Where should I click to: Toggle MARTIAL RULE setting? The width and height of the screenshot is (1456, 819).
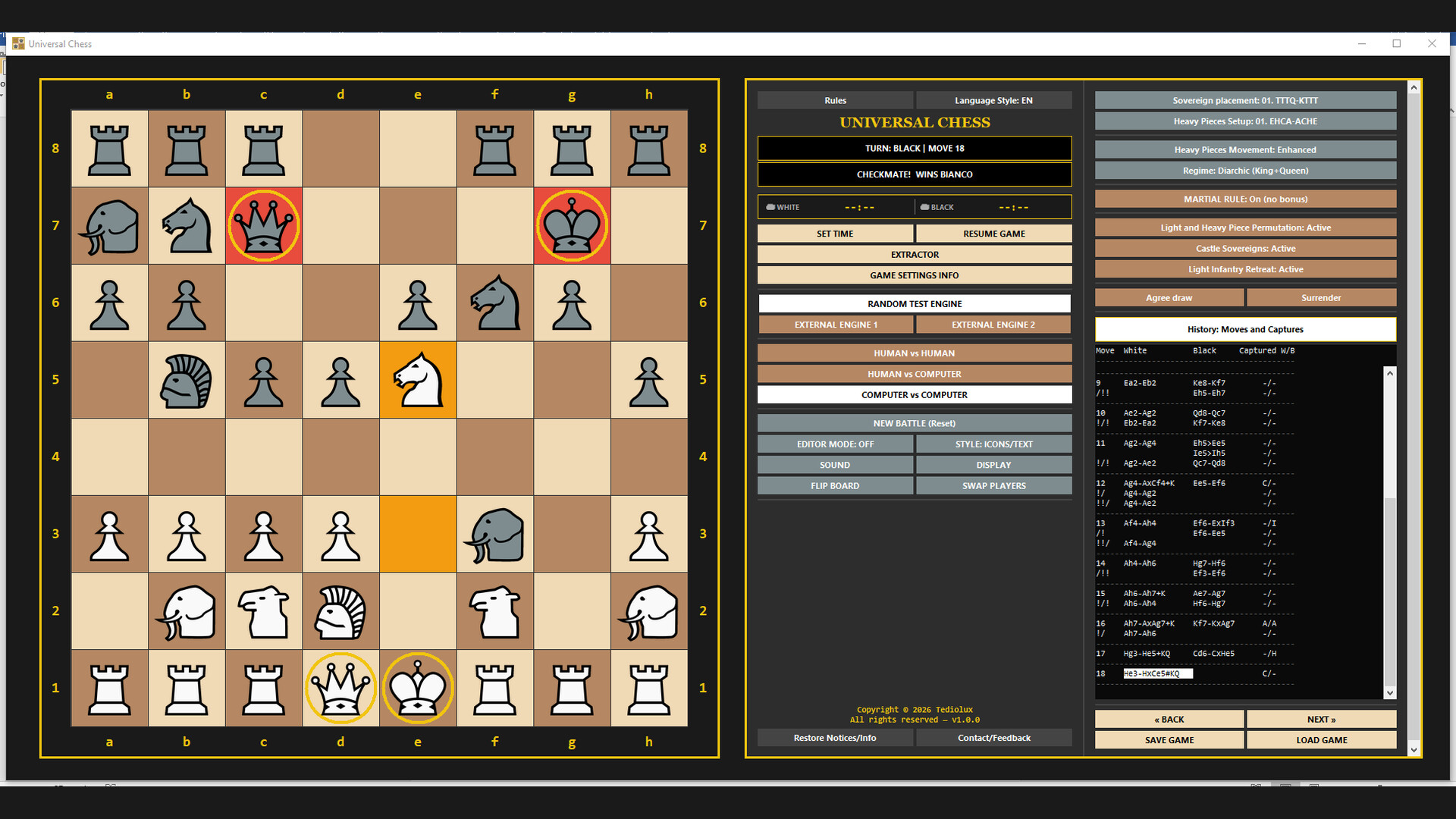click(x=1245, y=199)
